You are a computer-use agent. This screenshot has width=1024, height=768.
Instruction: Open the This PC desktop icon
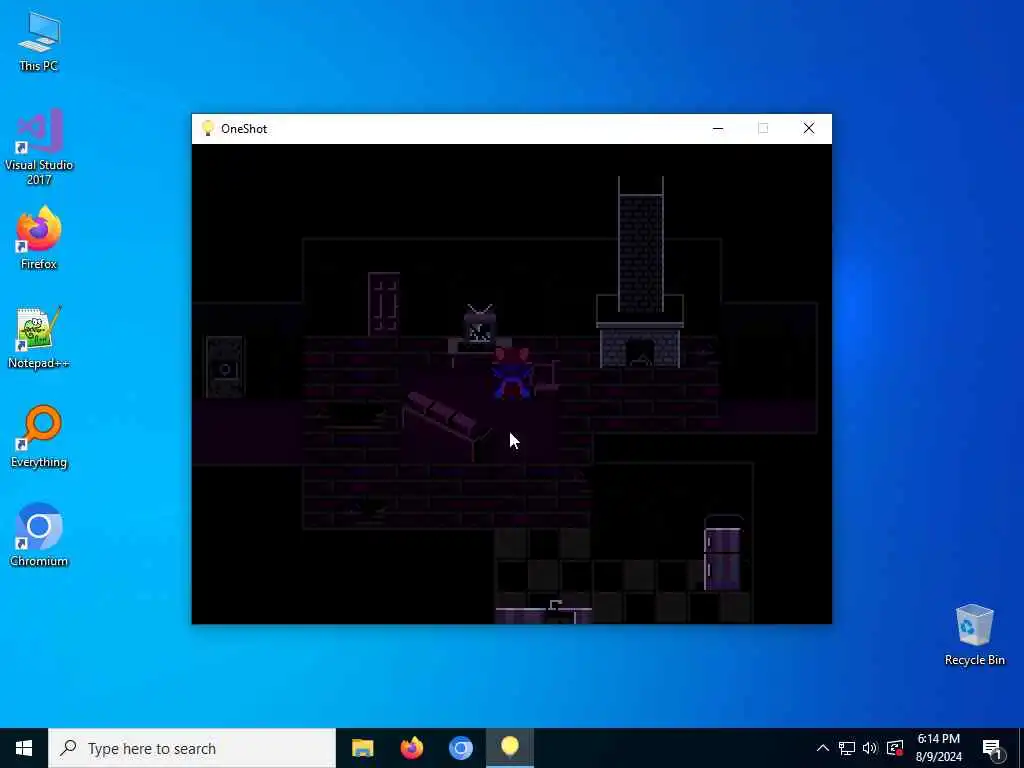[x=39, y=40]
